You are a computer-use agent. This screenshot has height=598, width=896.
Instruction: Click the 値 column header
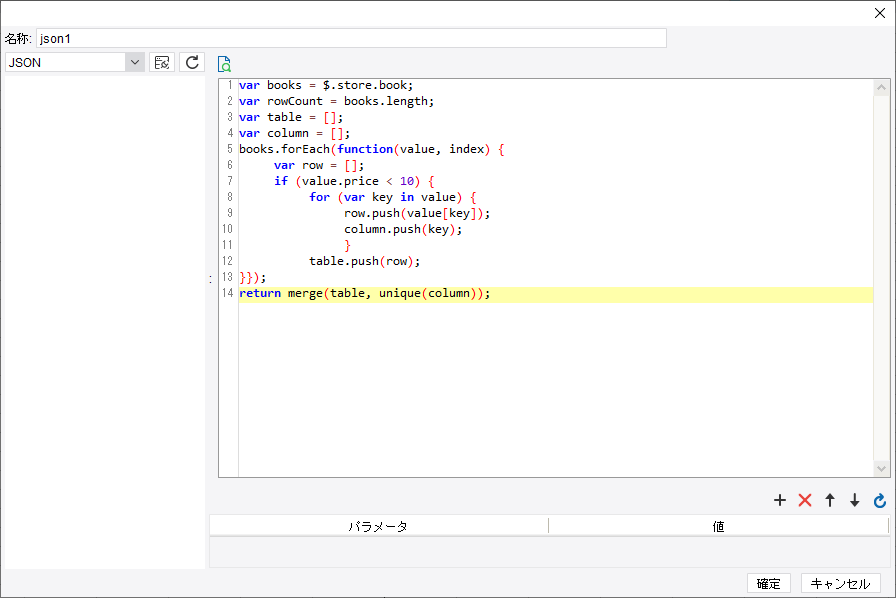[720, 525]
